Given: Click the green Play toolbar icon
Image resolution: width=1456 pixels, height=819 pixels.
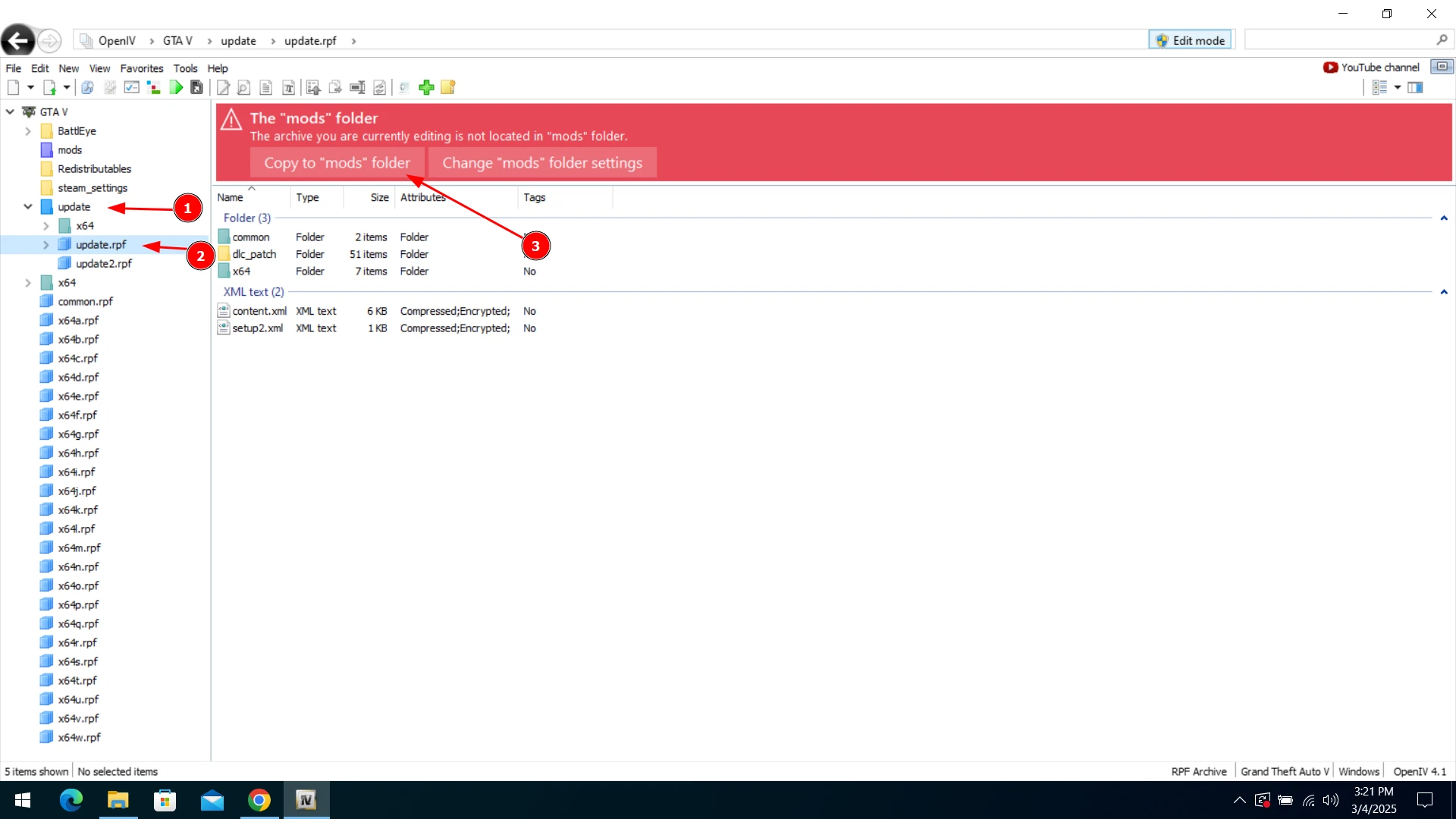Looking at the screenshot, I should pos(176,87).
